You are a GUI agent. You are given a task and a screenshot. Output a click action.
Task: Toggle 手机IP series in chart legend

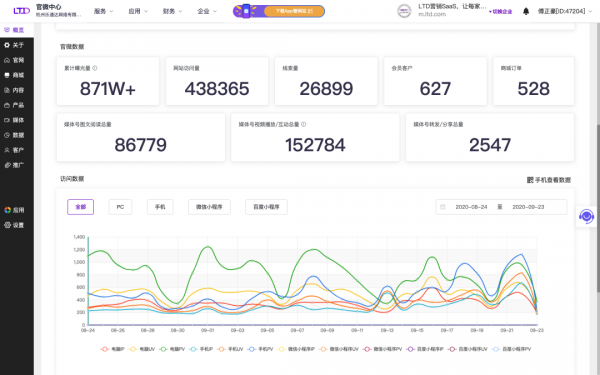pyautogui.click(x=201, y=349)
